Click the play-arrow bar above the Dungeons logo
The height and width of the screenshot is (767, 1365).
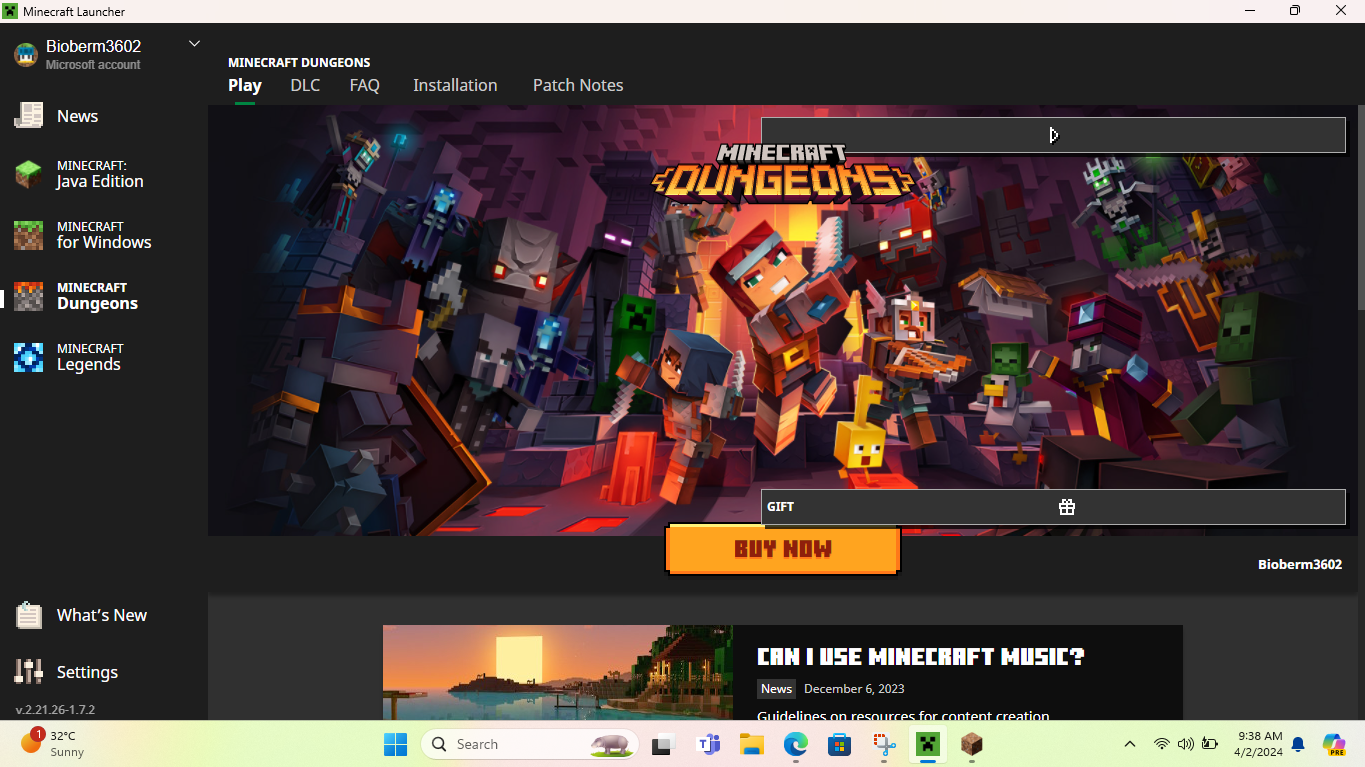1053,135
